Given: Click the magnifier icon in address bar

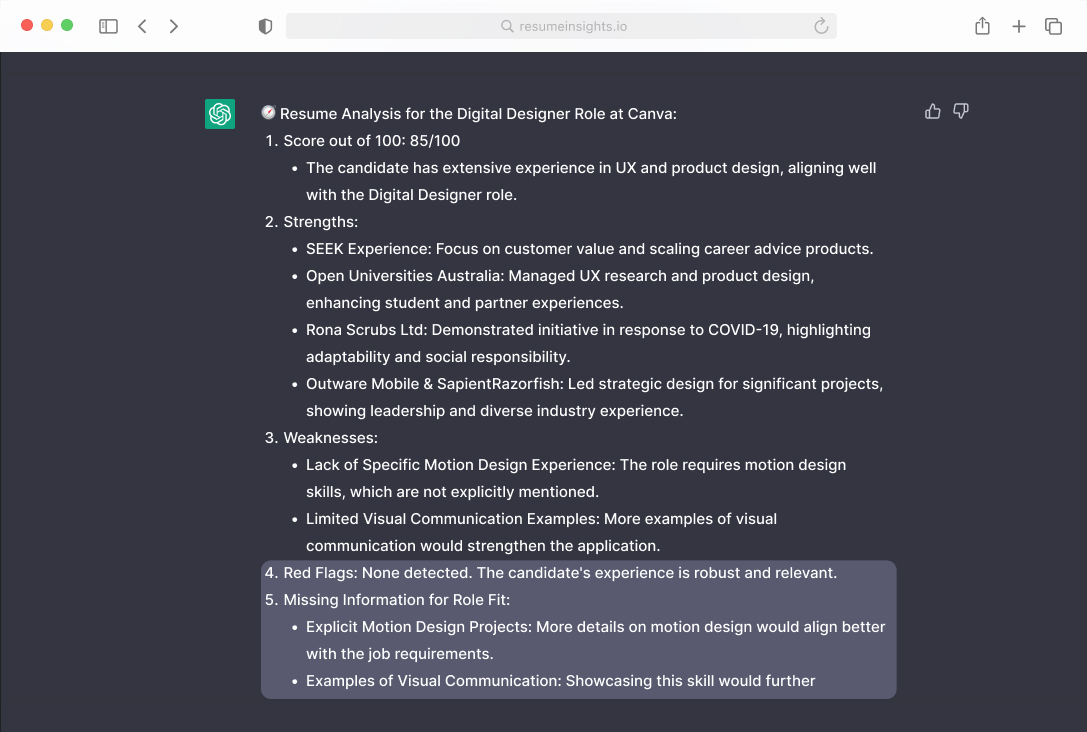Looking at the screenshot, I should (x=507, y=27).
